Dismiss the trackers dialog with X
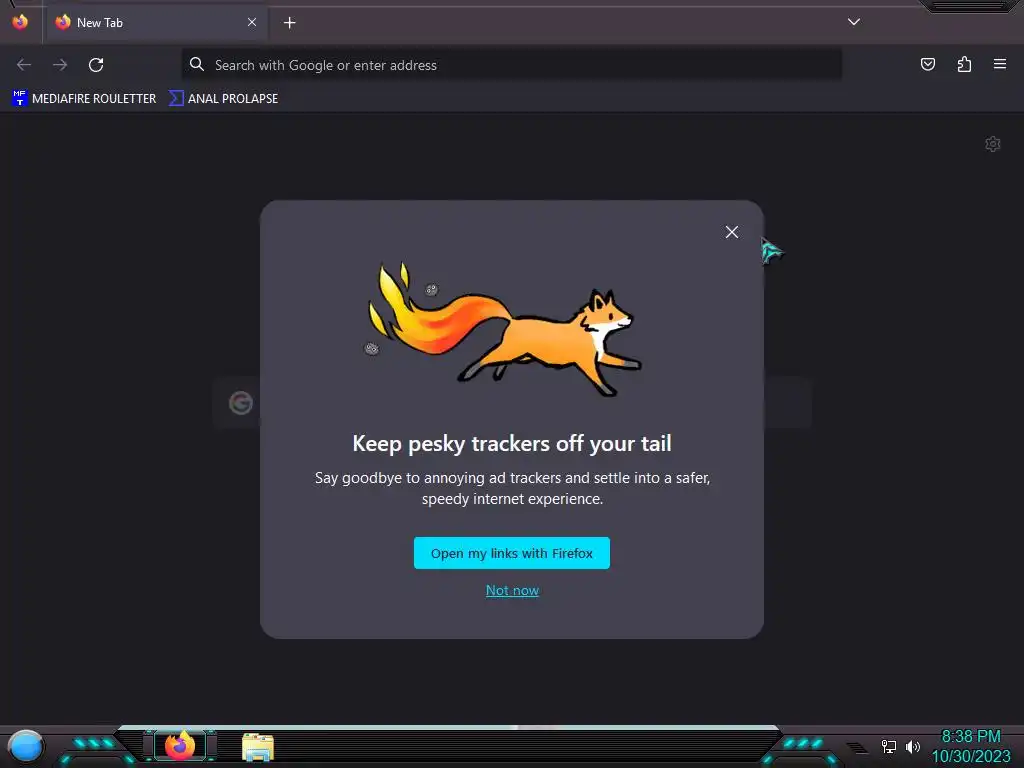 [731, 232]
